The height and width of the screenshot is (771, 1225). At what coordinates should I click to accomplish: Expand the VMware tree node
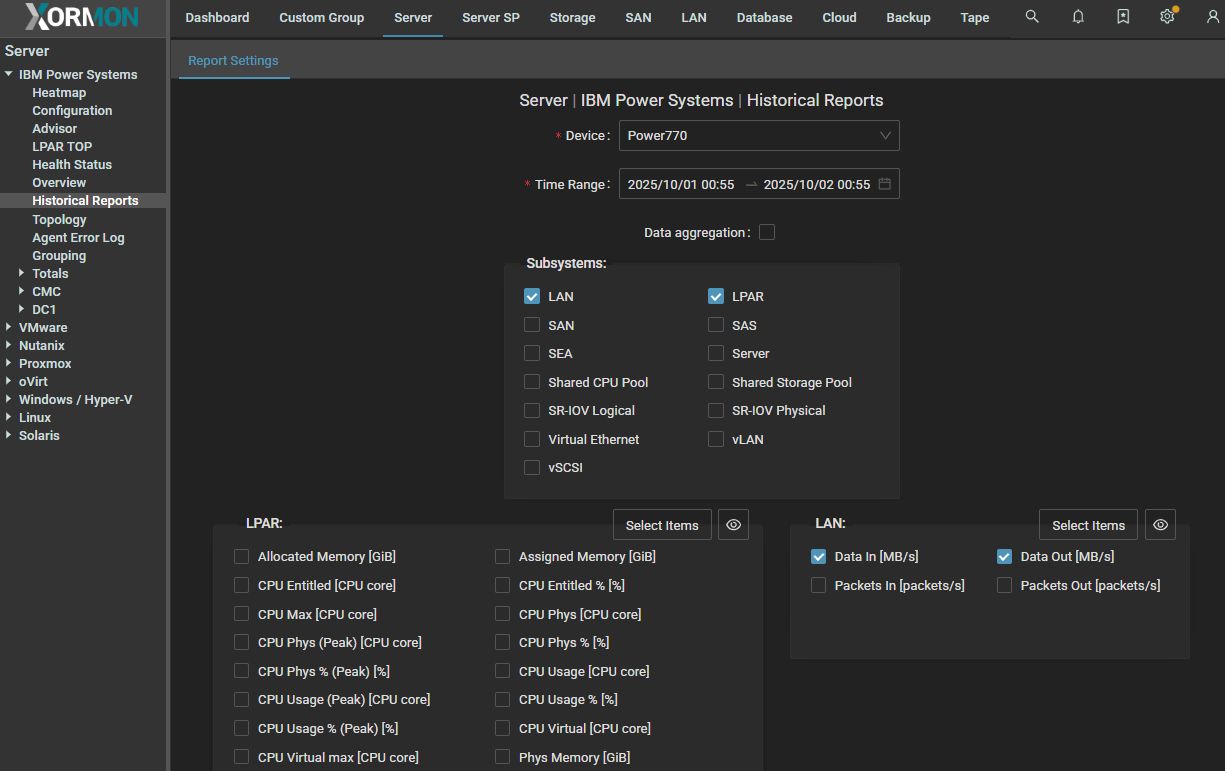click(9, 328)
